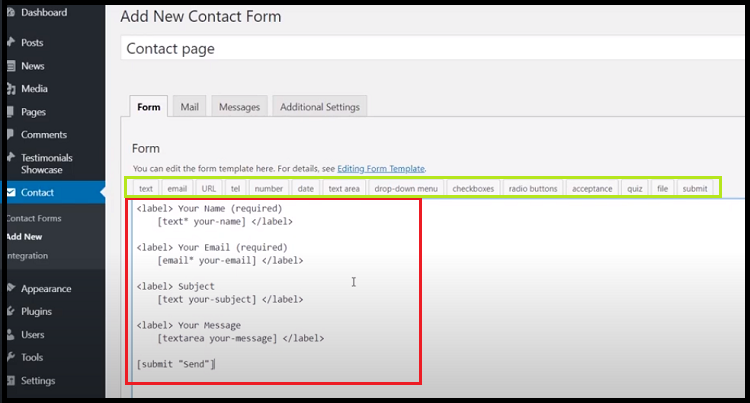750x403 pixels.
Task: Open the Messages tab
Action: click(x=239, y=107)
